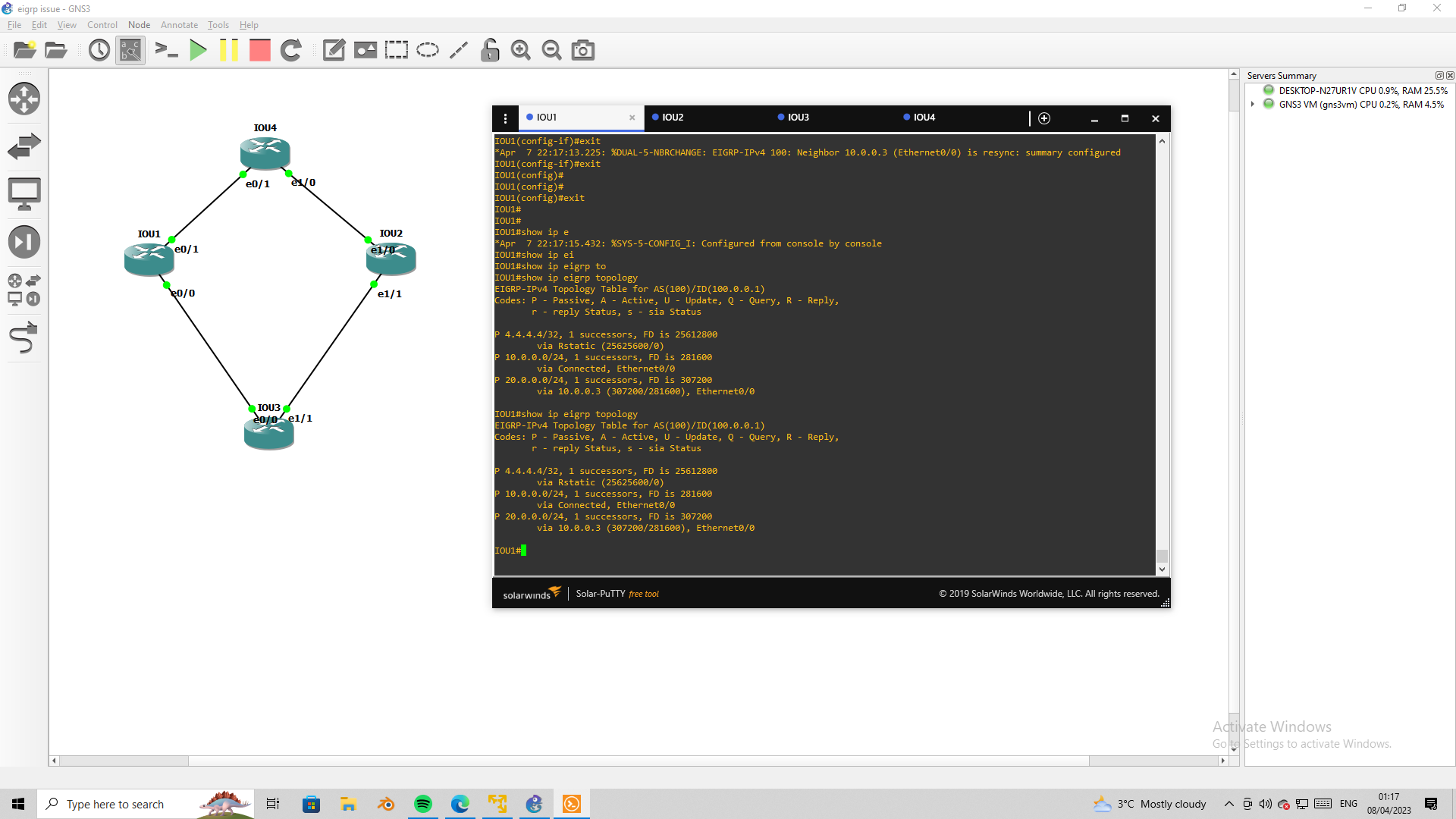Click the plus icon to add a console tab
The image size is (1456, 819).
(1044, 118)
